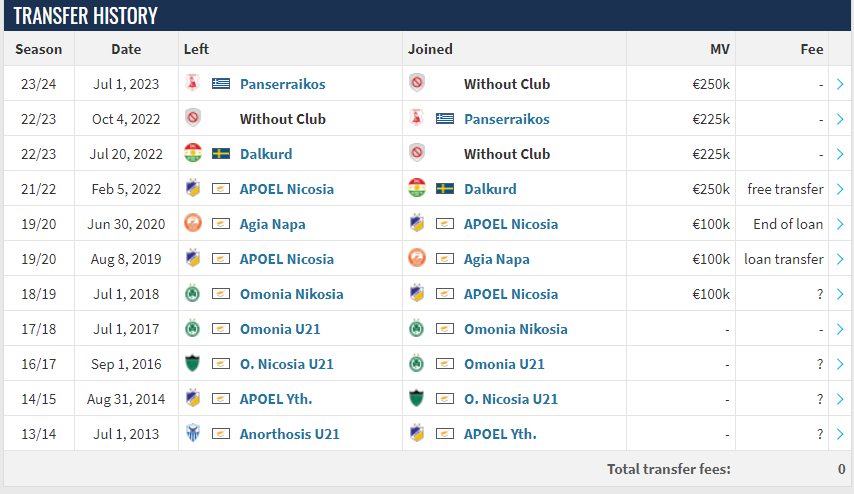Click the Fee column header
Viewport: 854px width, 494px height.
tap(812, 49)
